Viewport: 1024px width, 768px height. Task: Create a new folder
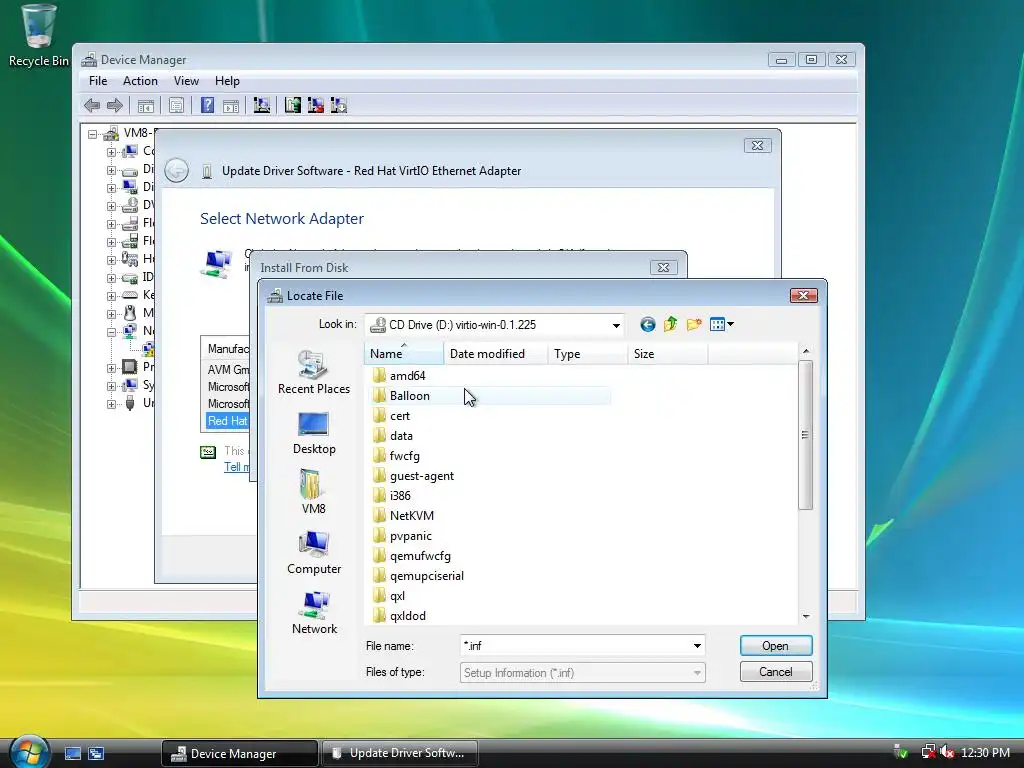click(x=694, y=324)
